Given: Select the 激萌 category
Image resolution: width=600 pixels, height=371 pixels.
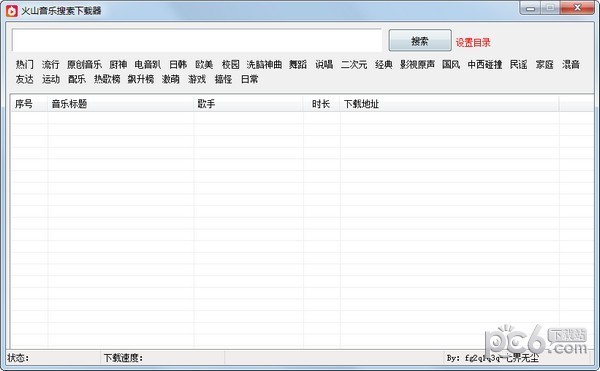Looking at the screenshot, I should [171, 79].
